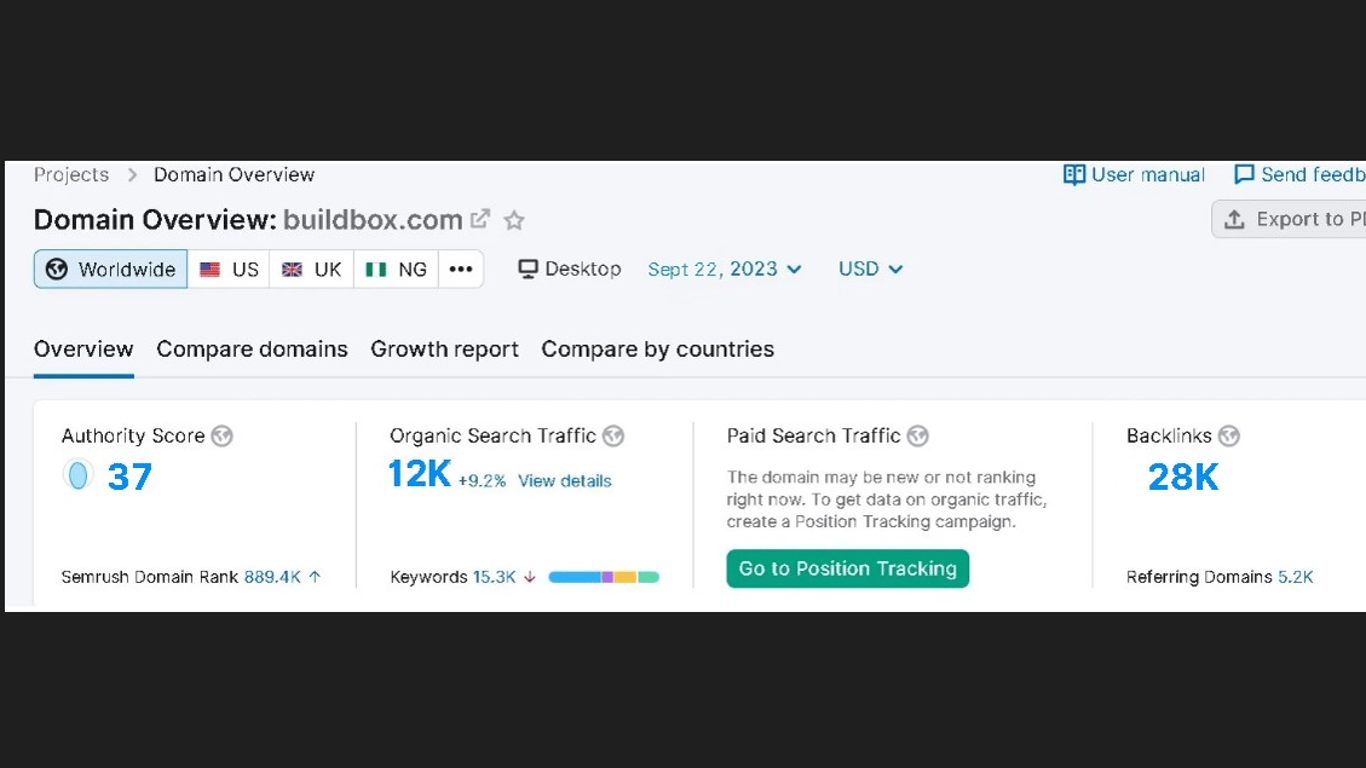Click the Authority Score oval chart icon
This screenshot has height=768, width=1366.
[78, 474]
